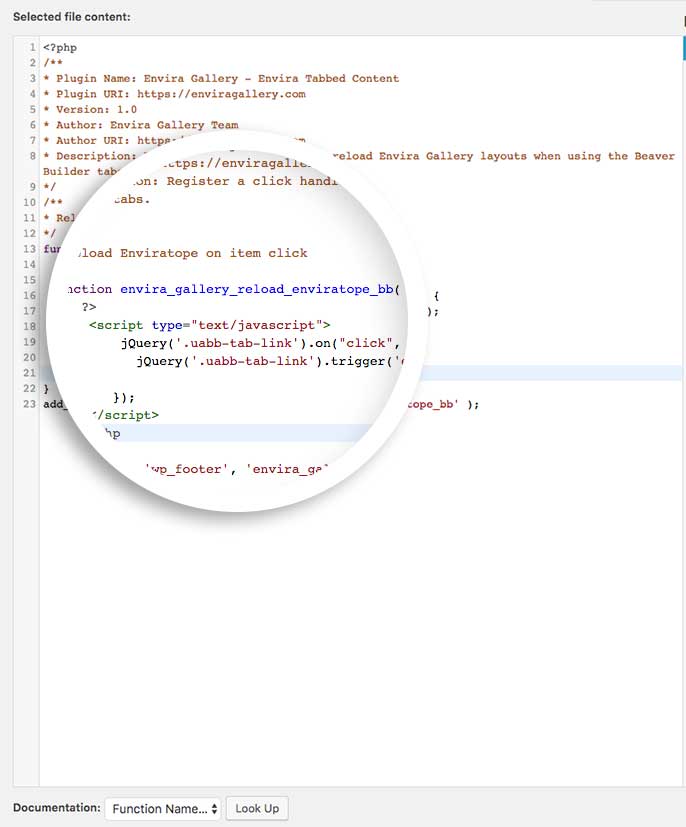Click line number 23 in the gutter

(x=30, y=404)
